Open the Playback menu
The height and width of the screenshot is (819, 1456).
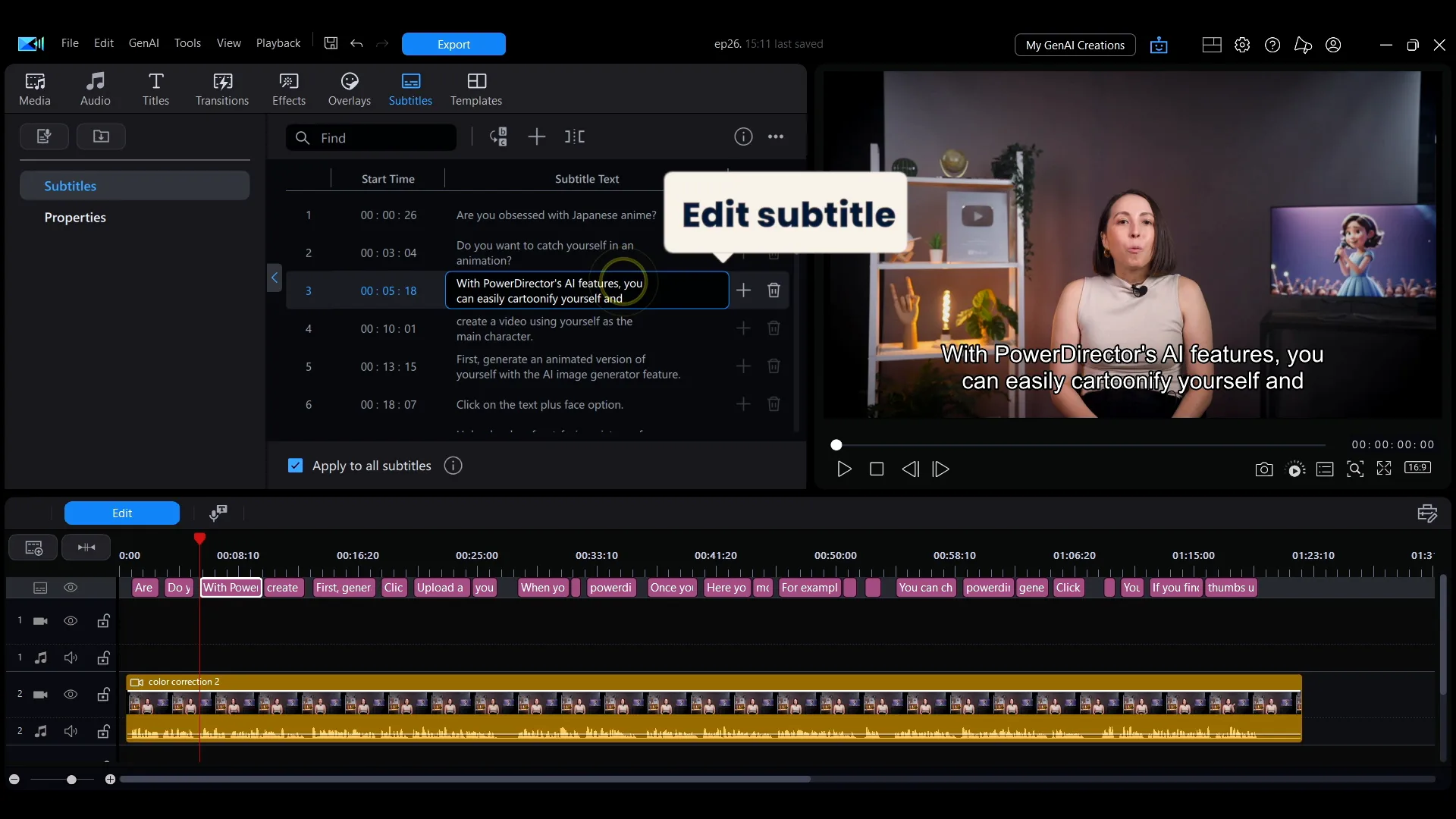pyautogui.click(x=278, y=43)
